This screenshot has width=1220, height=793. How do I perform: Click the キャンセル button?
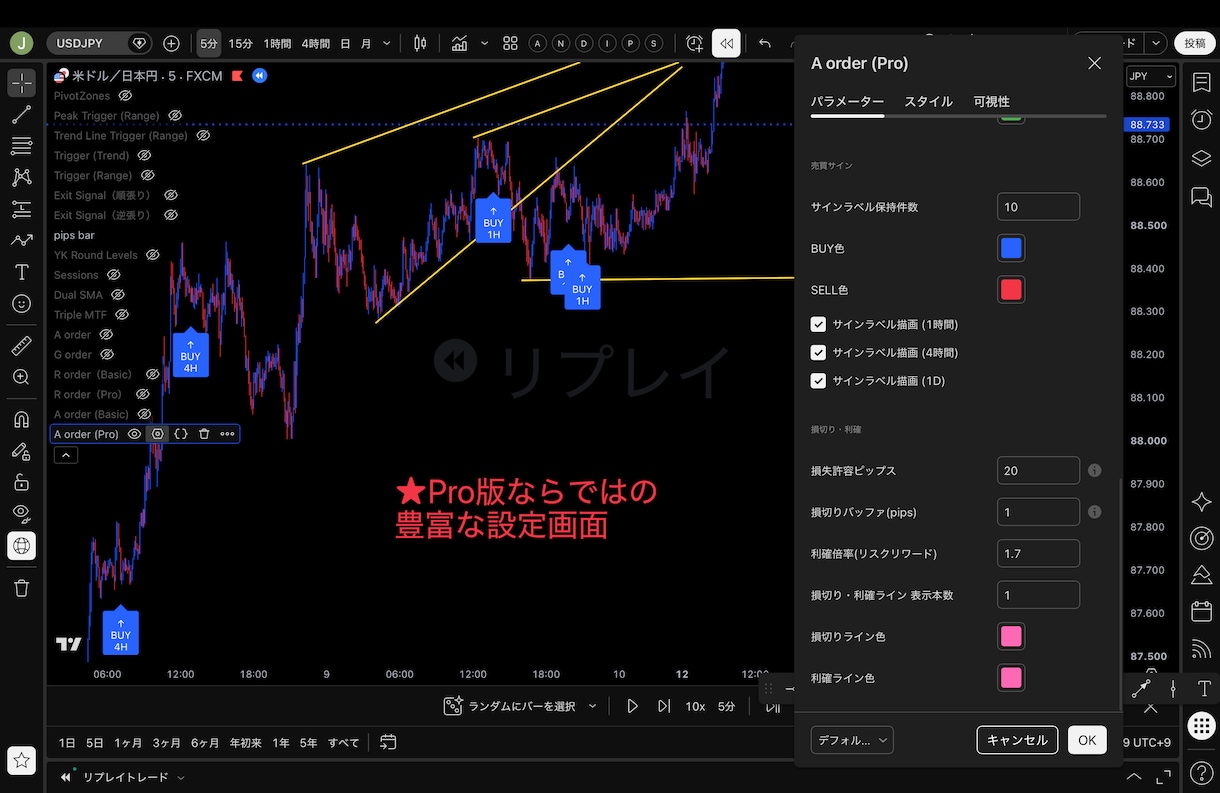click(x=1017, y=740)
